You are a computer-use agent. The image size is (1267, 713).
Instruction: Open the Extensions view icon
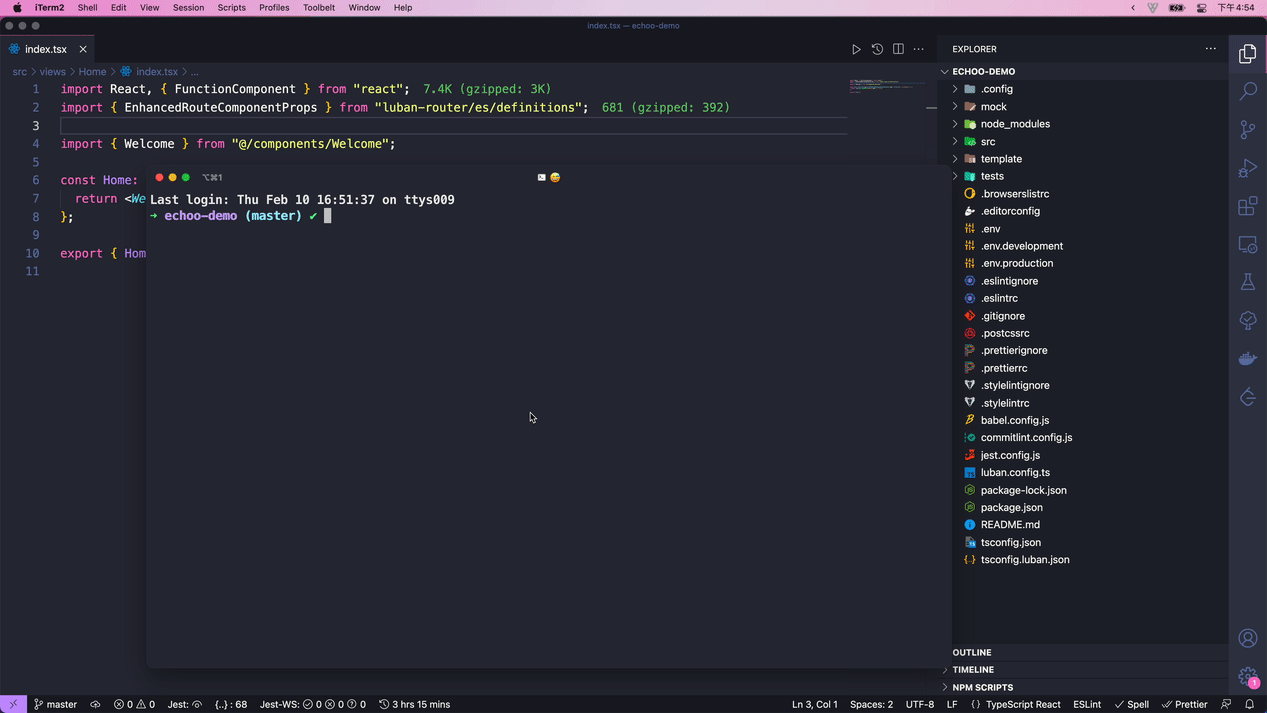tap(1247, 207)
